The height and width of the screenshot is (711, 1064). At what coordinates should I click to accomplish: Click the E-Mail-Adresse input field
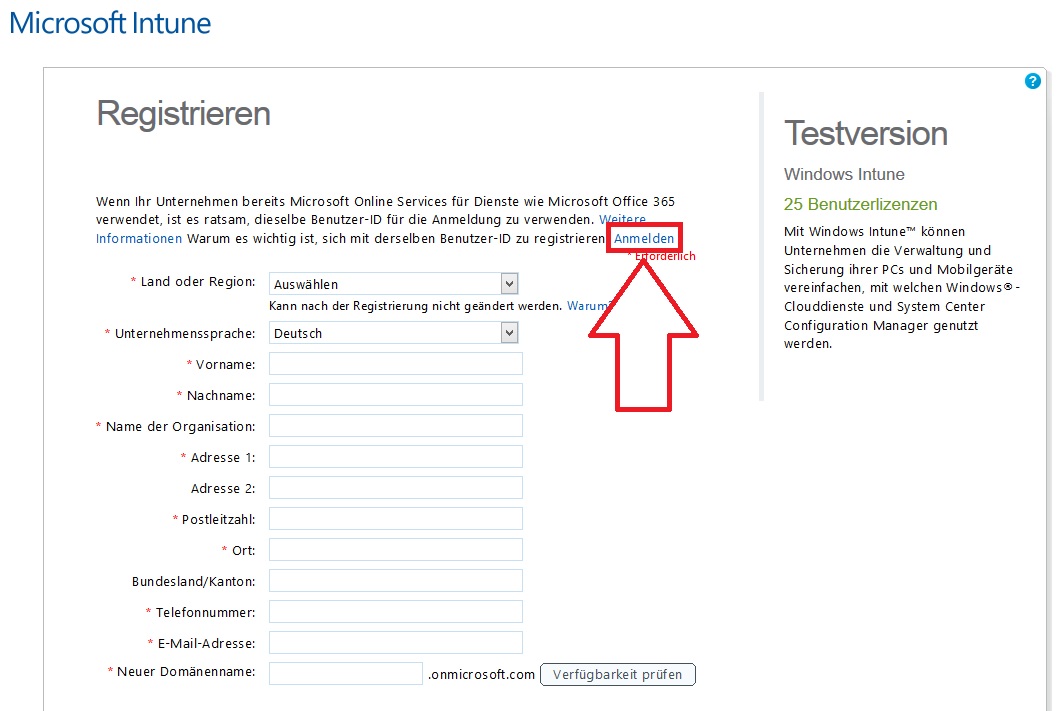[396, 643]
